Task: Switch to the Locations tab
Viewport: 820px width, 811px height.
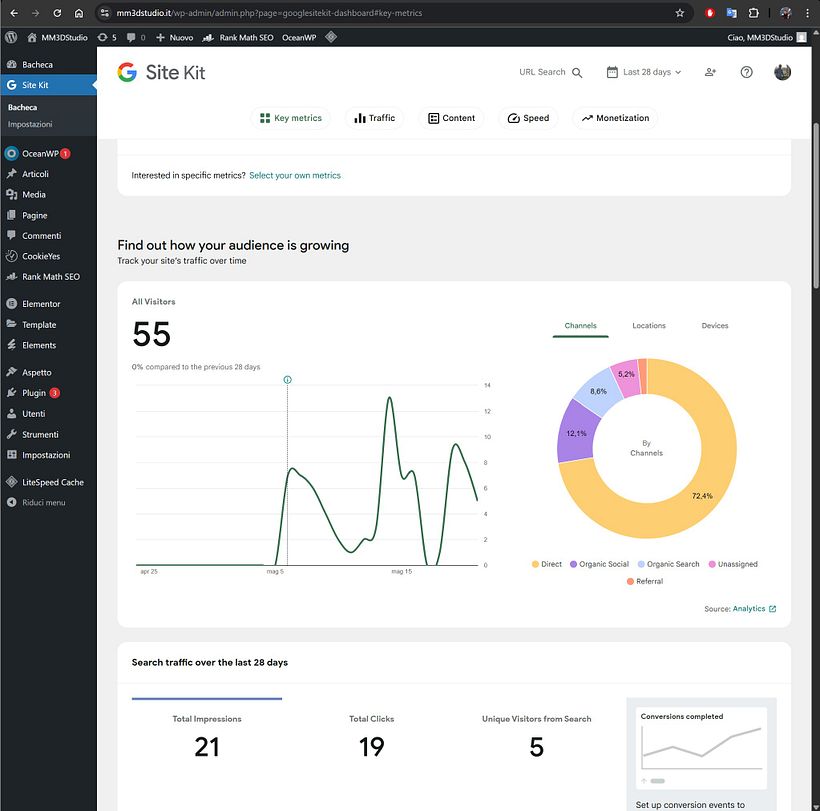Action: 648,326
